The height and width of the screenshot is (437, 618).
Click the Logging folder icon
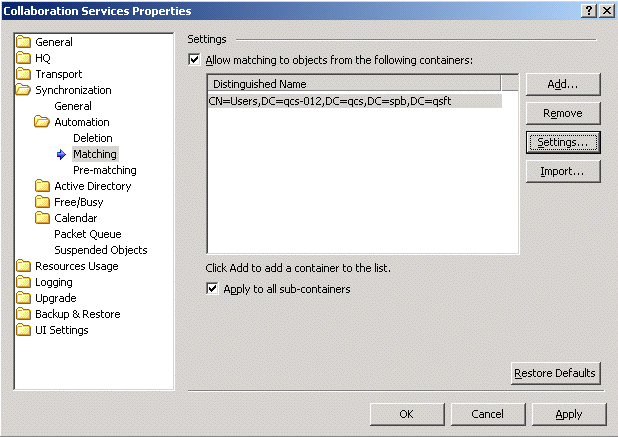[x=24, y=282]
